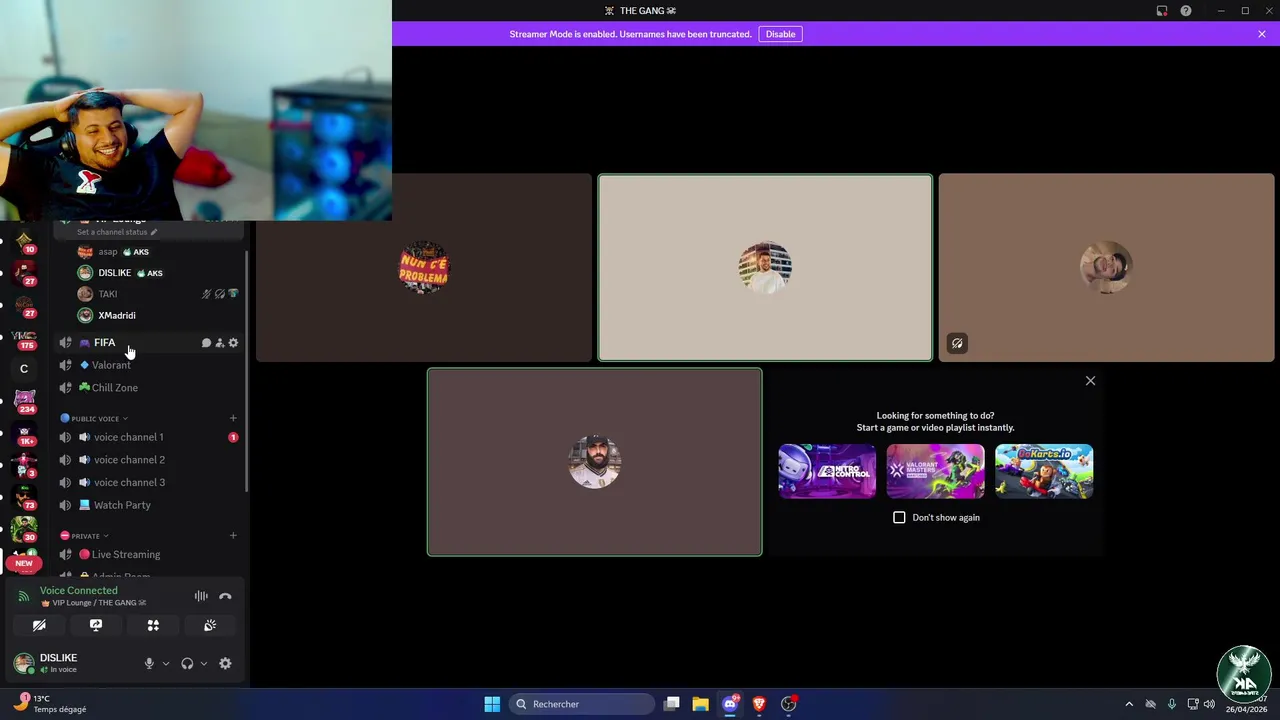
Task: Open User Settings gear icon
Action: [x=225, y=663]
